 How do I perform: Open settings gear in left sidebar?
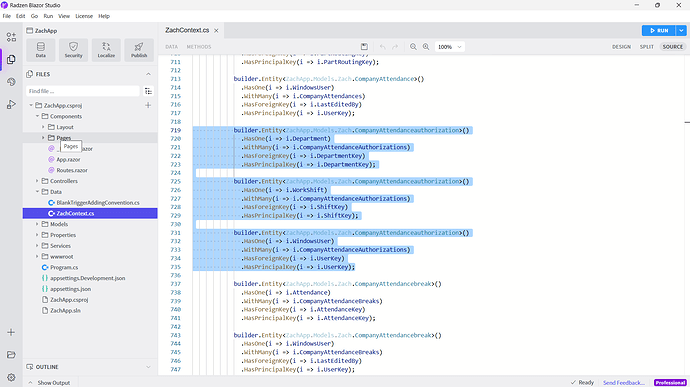point(11,377)
